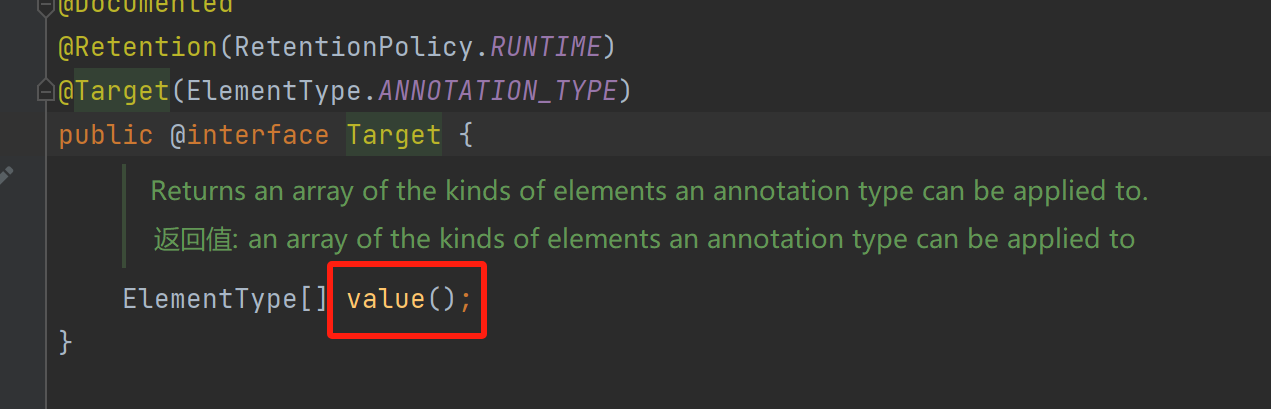This screenshot has width=1271, height=409.
Task: Click the pencil icon to toggle rendered doc view
Action: pyautogui.click(x=5, y=176)
